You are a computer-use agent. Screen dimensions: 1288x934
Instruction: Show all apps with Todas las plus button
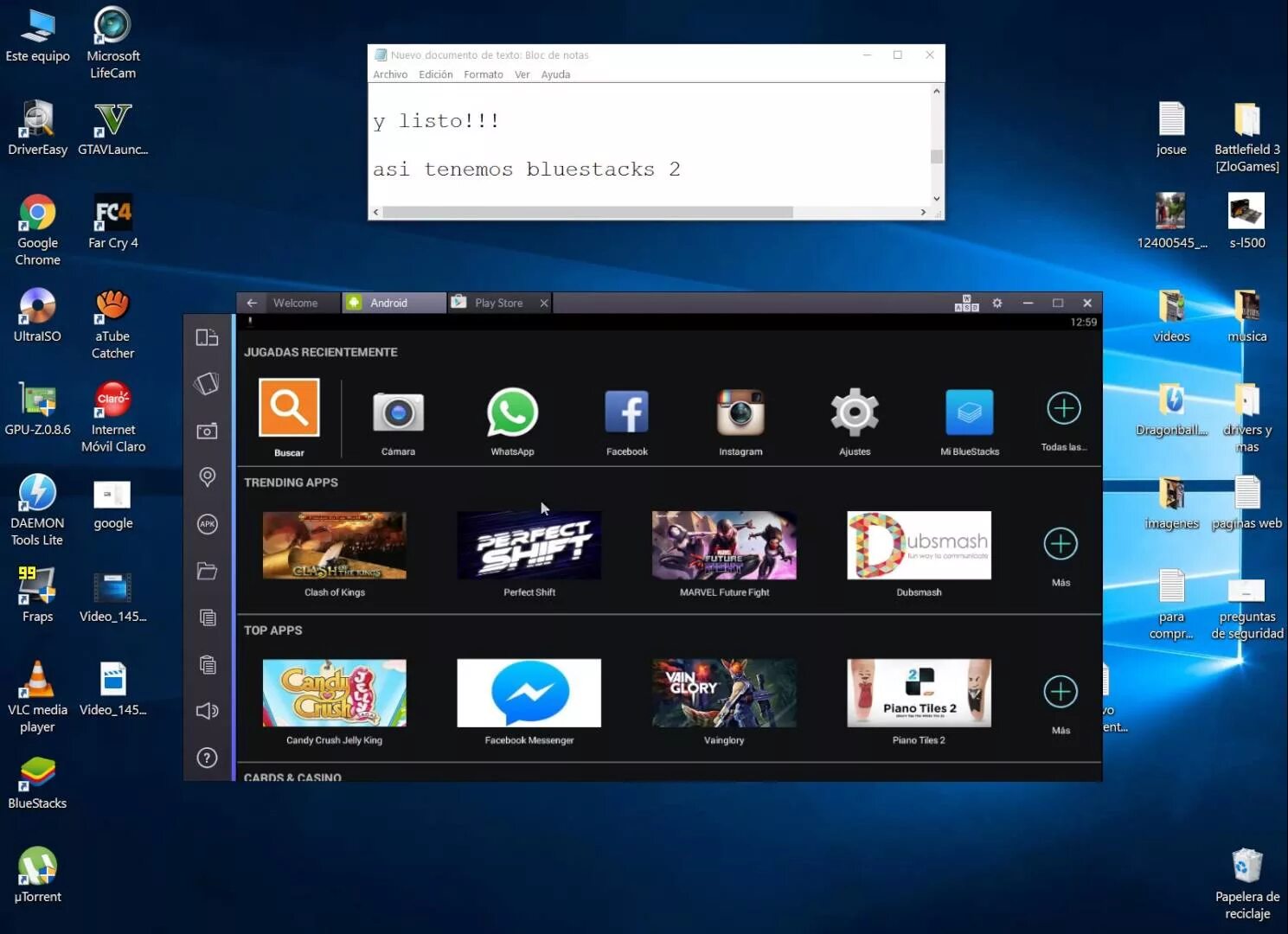click(x=1064, y=408)
